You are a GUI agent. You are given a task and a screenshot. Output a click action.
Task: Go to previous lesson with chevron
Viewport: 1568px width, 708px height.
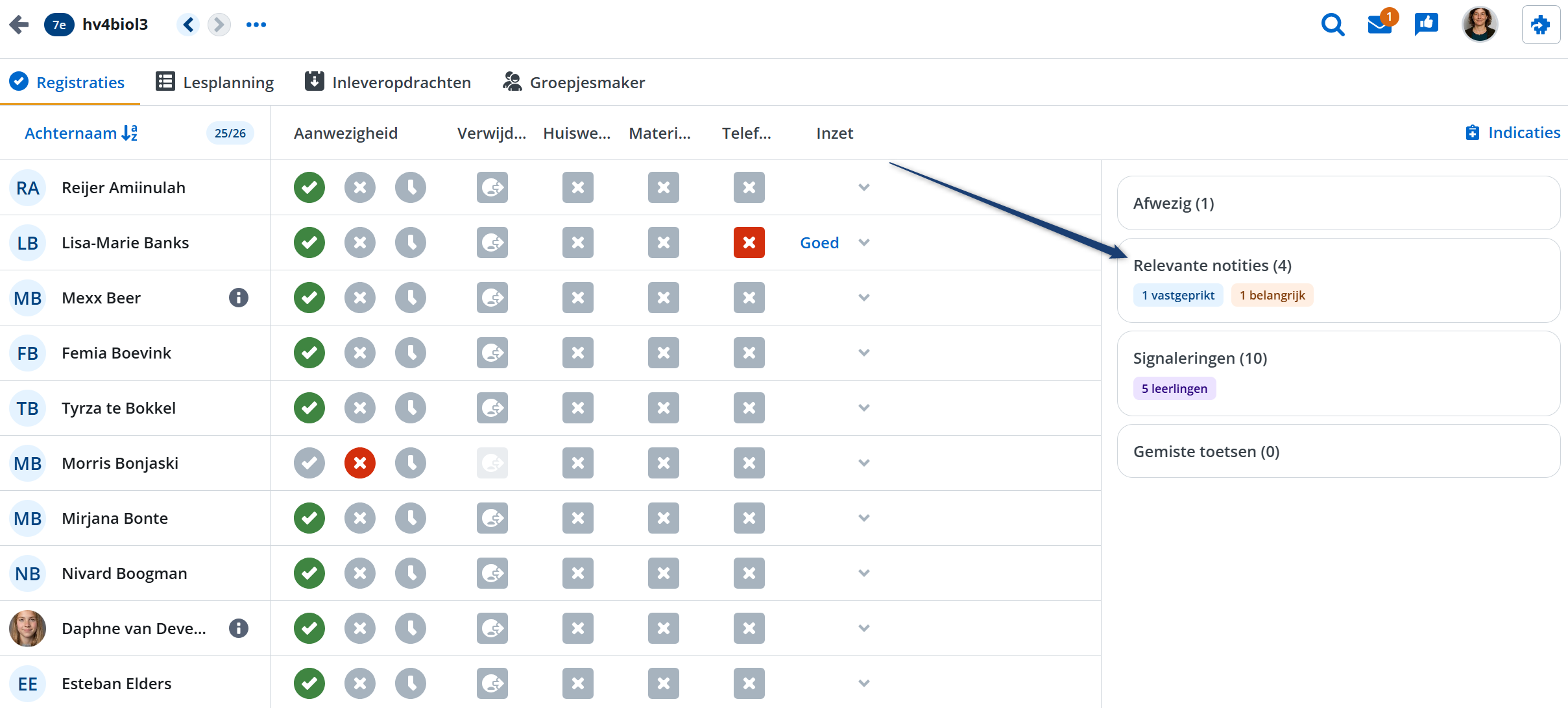[188, 25]
